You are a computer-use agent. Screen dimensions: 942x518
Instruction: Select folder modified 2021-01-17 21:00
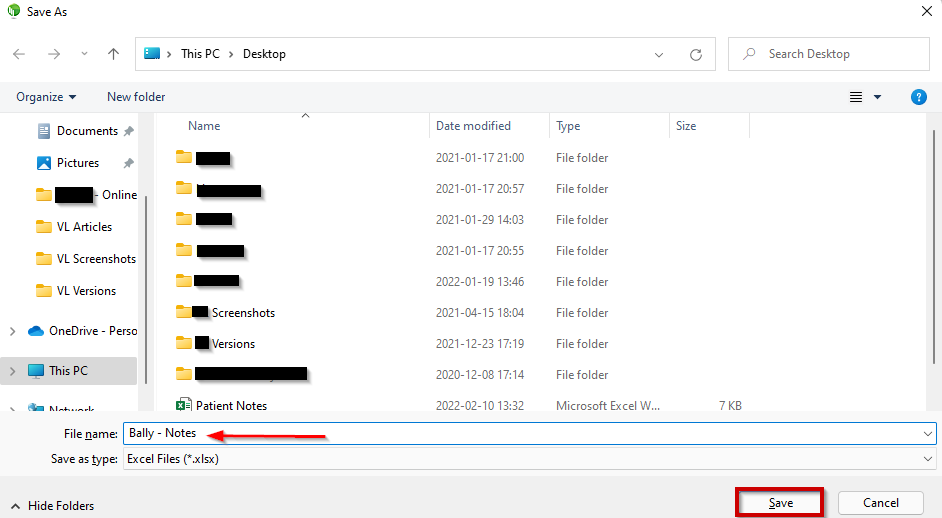point(461,157)
